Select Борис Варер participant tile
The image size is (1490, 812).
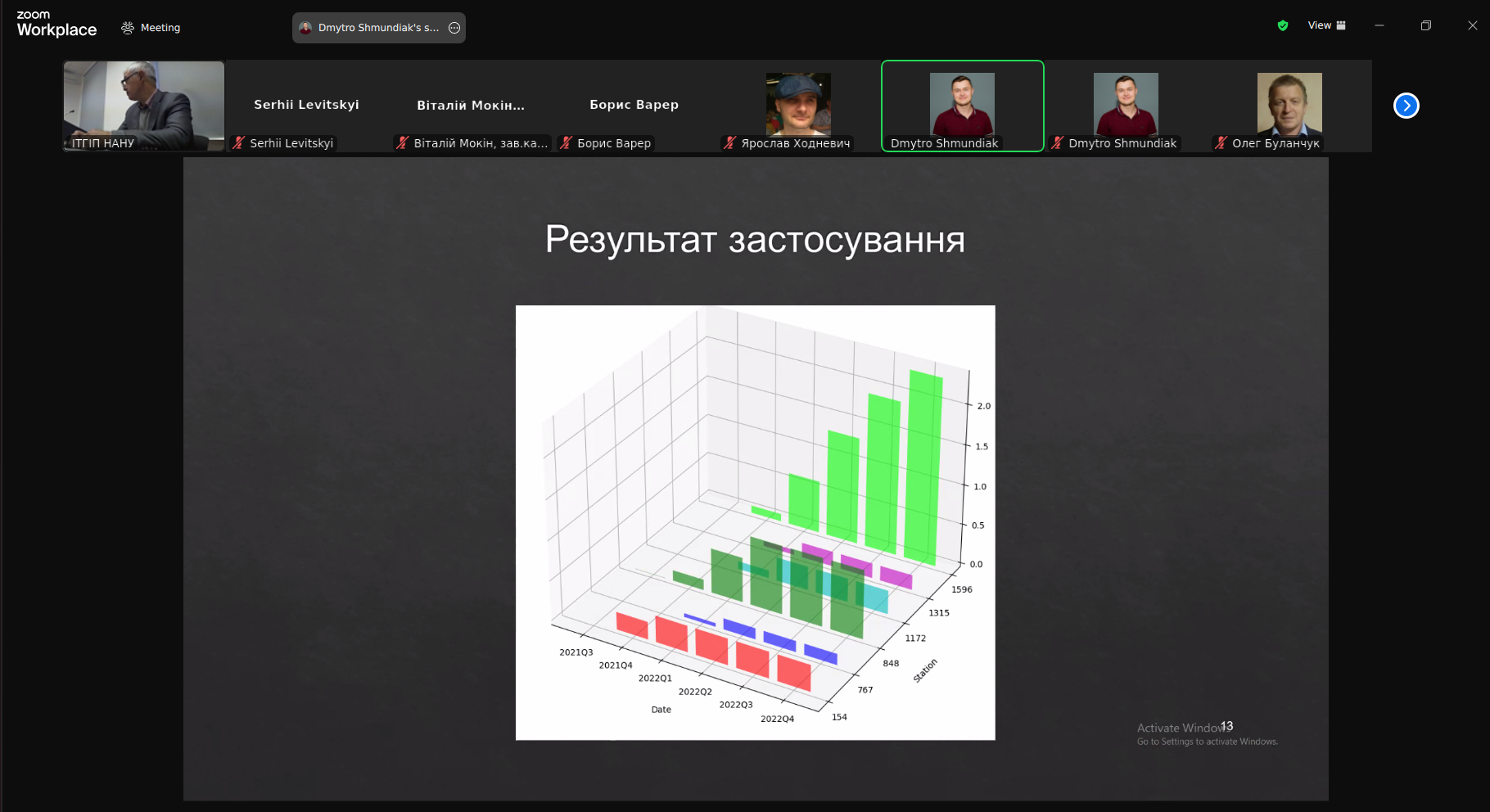pos(634,106)
